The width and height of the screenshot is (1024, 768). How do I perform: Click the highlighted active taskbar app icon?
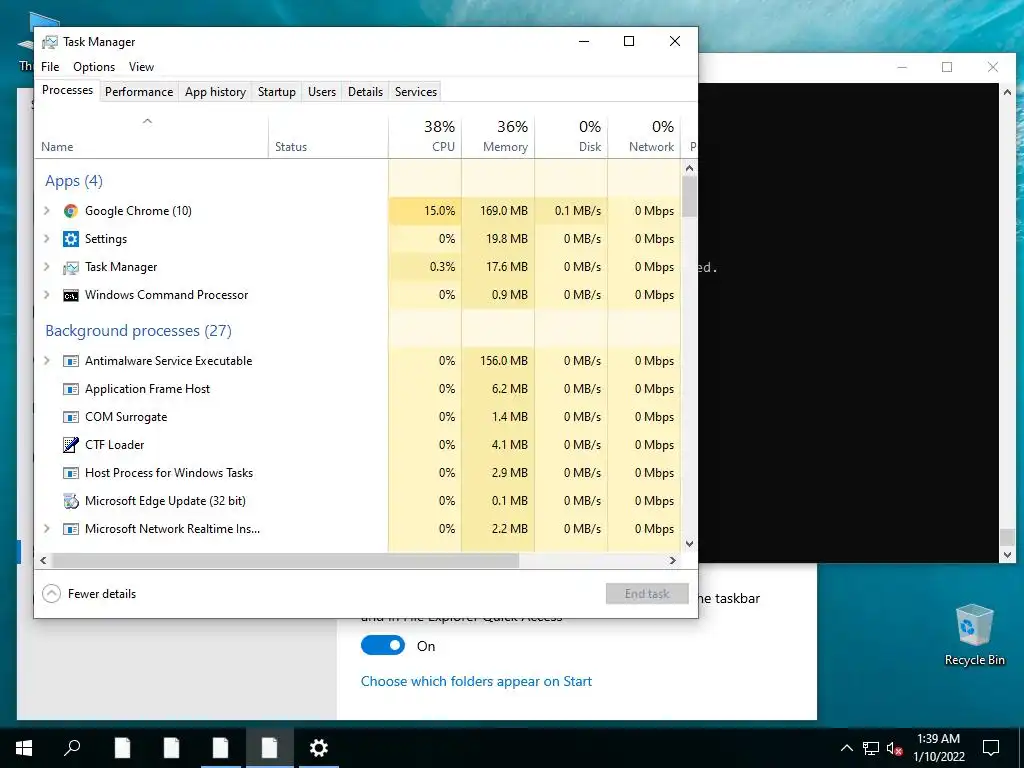point(270,748)
